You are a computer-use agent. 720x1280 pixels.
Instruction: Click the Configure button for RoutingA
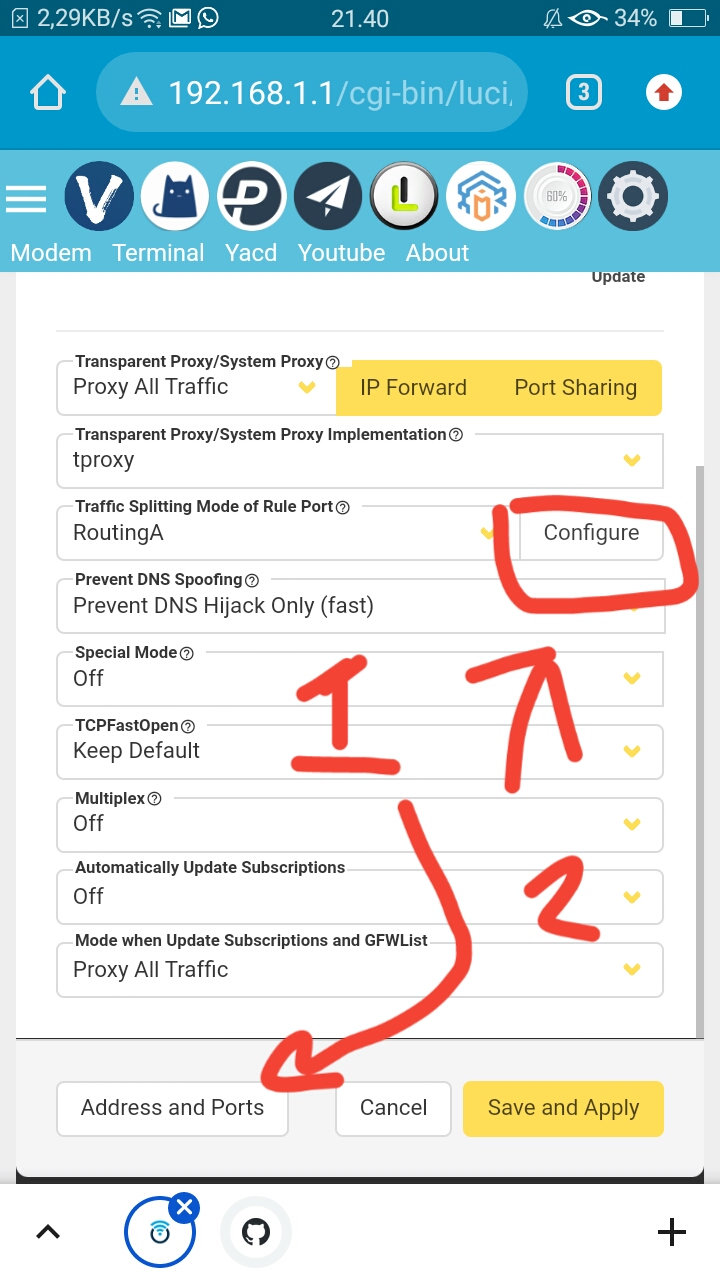point(591,533)
